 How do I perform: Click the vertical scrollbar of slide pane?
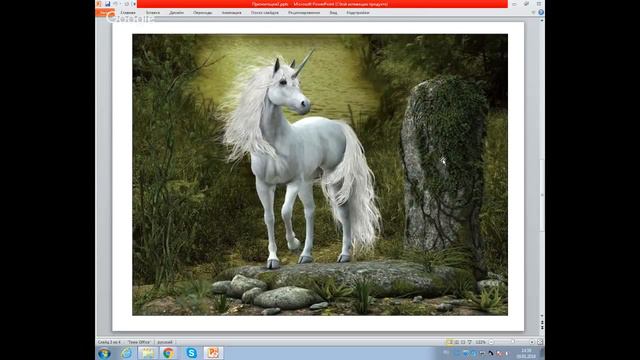click(542, 196)
